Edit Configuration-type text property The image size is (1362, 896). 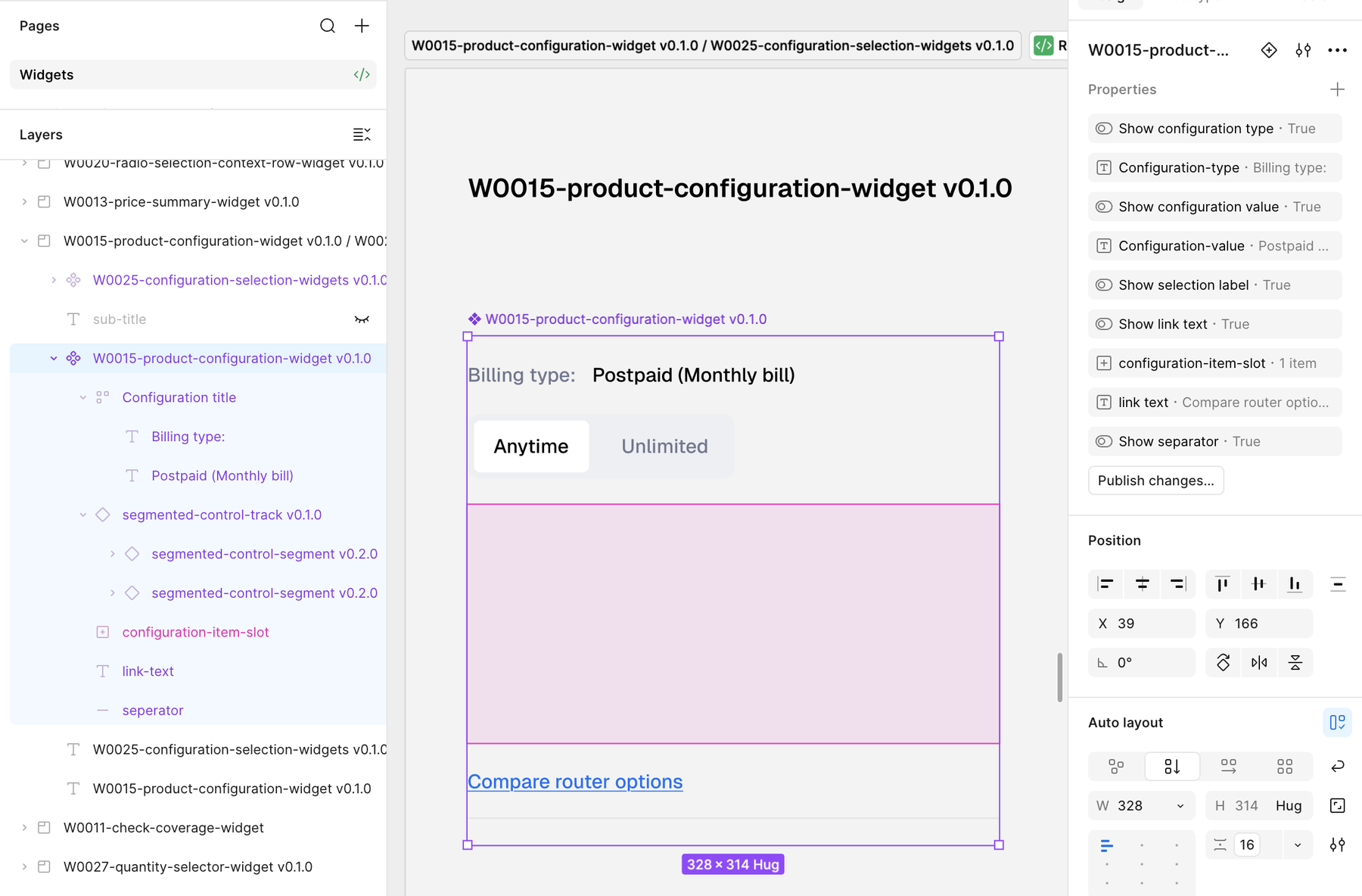coord(1215,168)
